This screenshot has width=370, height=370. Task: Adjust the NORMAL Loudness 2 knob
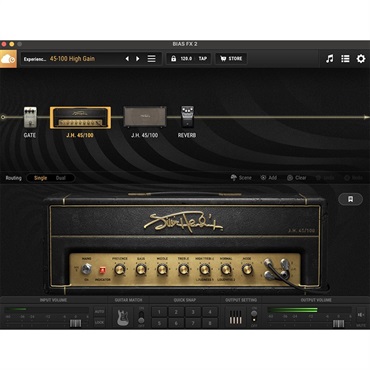point(226,269)
